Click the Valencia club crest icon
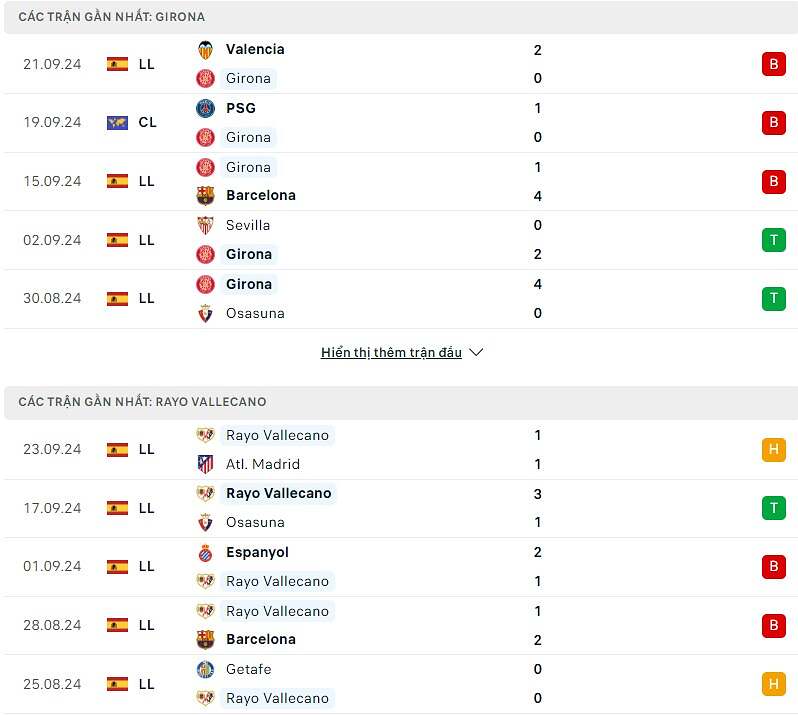The width and height of the screenshot is (798, 715). (x=205, y=50)
